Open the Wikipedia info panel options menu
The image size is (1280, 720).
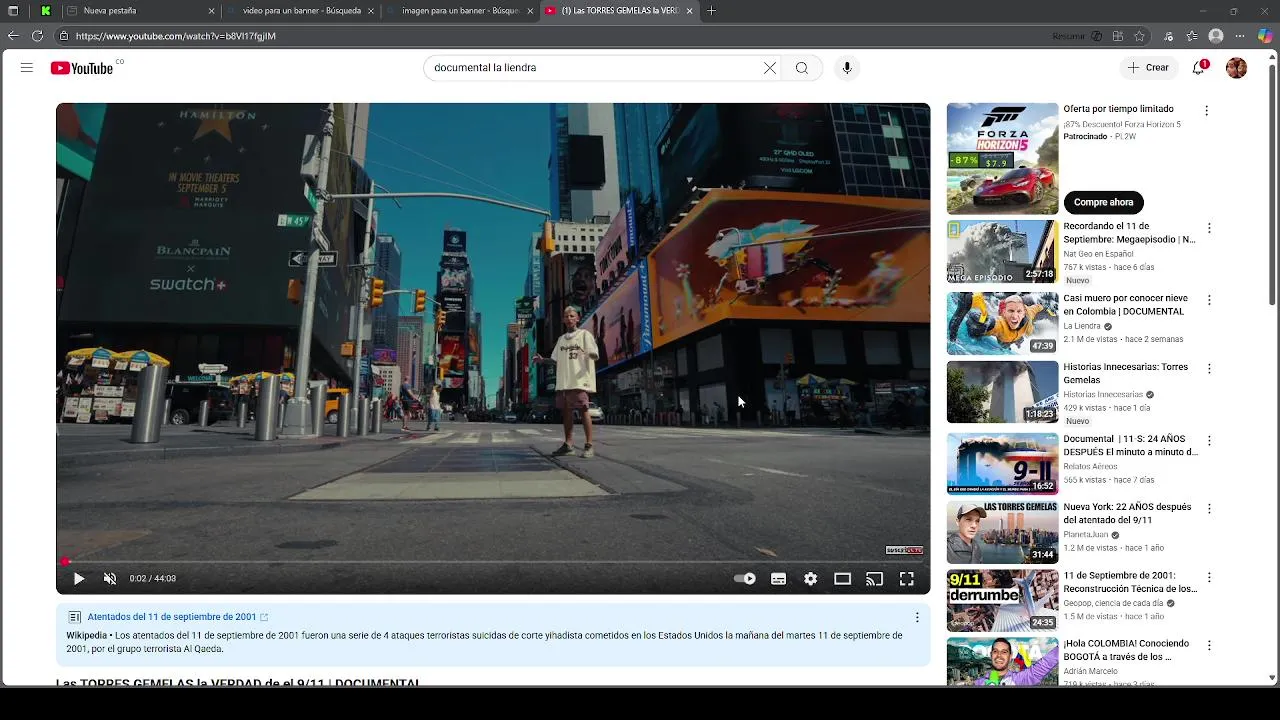point(917,618)
